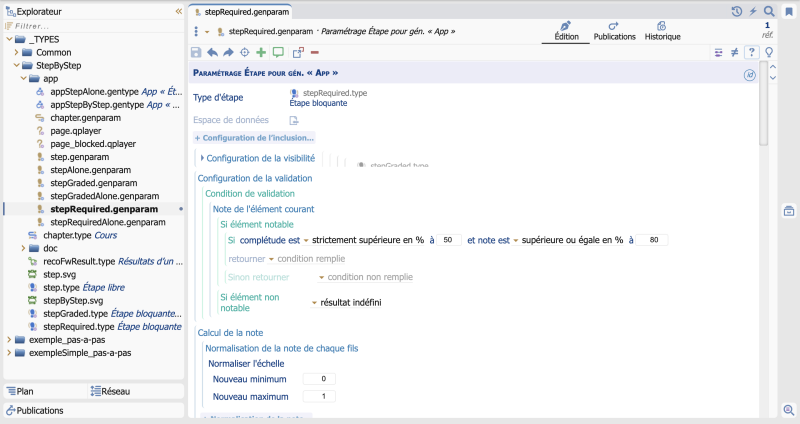Click the save icon in the editor toolbar
This screenshot has width=800, height=424.
(196, 52)
